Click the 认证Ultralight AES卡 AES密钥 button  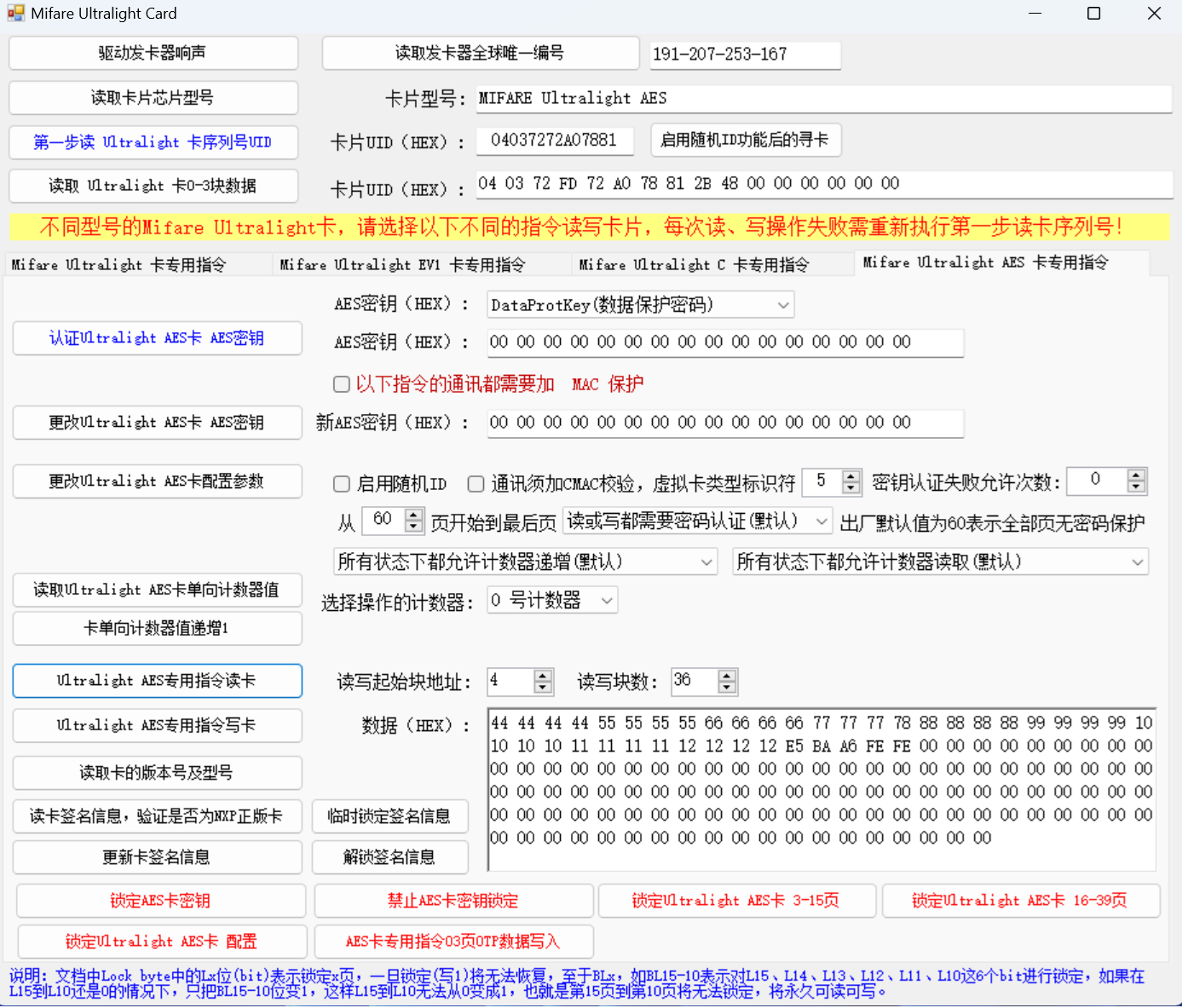157,338
